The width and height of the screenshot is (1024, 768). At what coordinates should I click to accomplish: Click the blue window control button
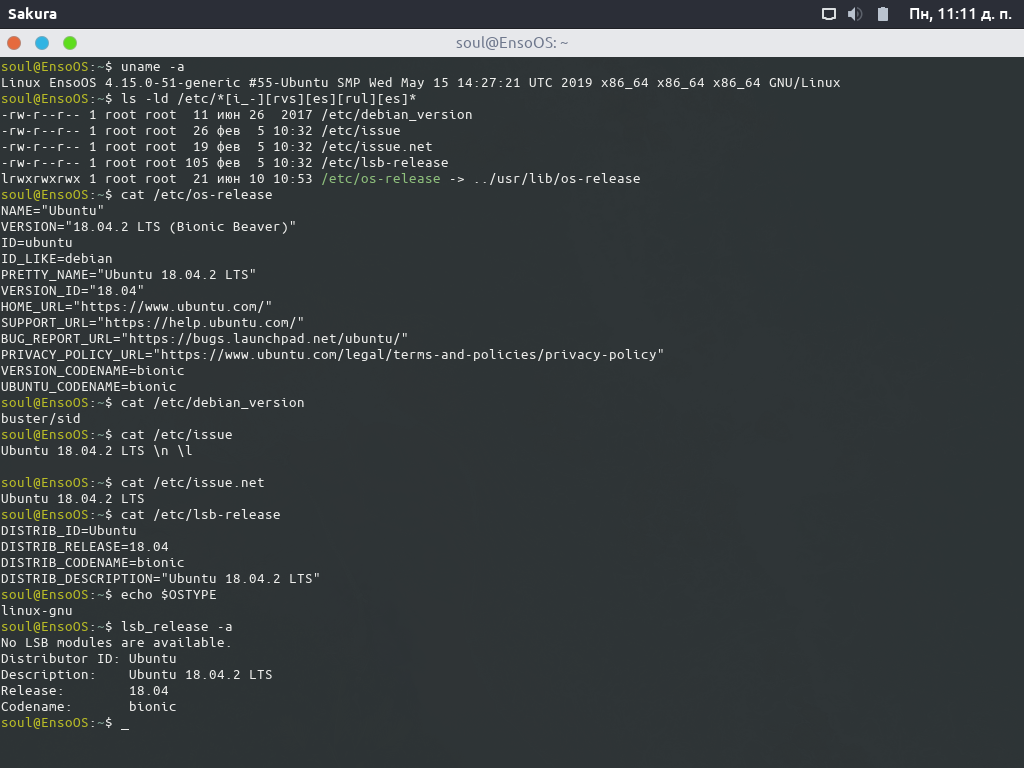42,43
